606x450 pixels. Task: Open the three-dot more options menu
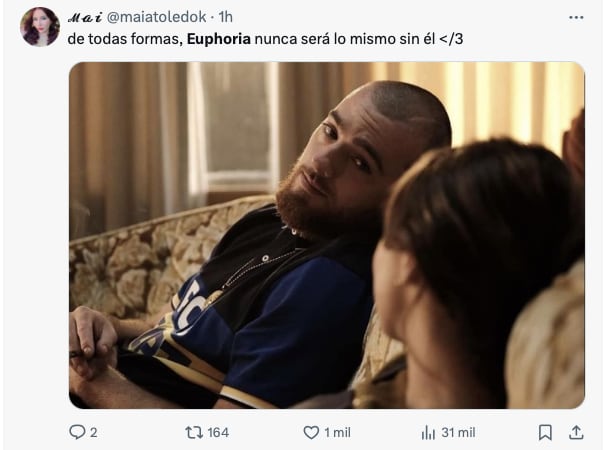pyautogui.click(x=576, y=17)
